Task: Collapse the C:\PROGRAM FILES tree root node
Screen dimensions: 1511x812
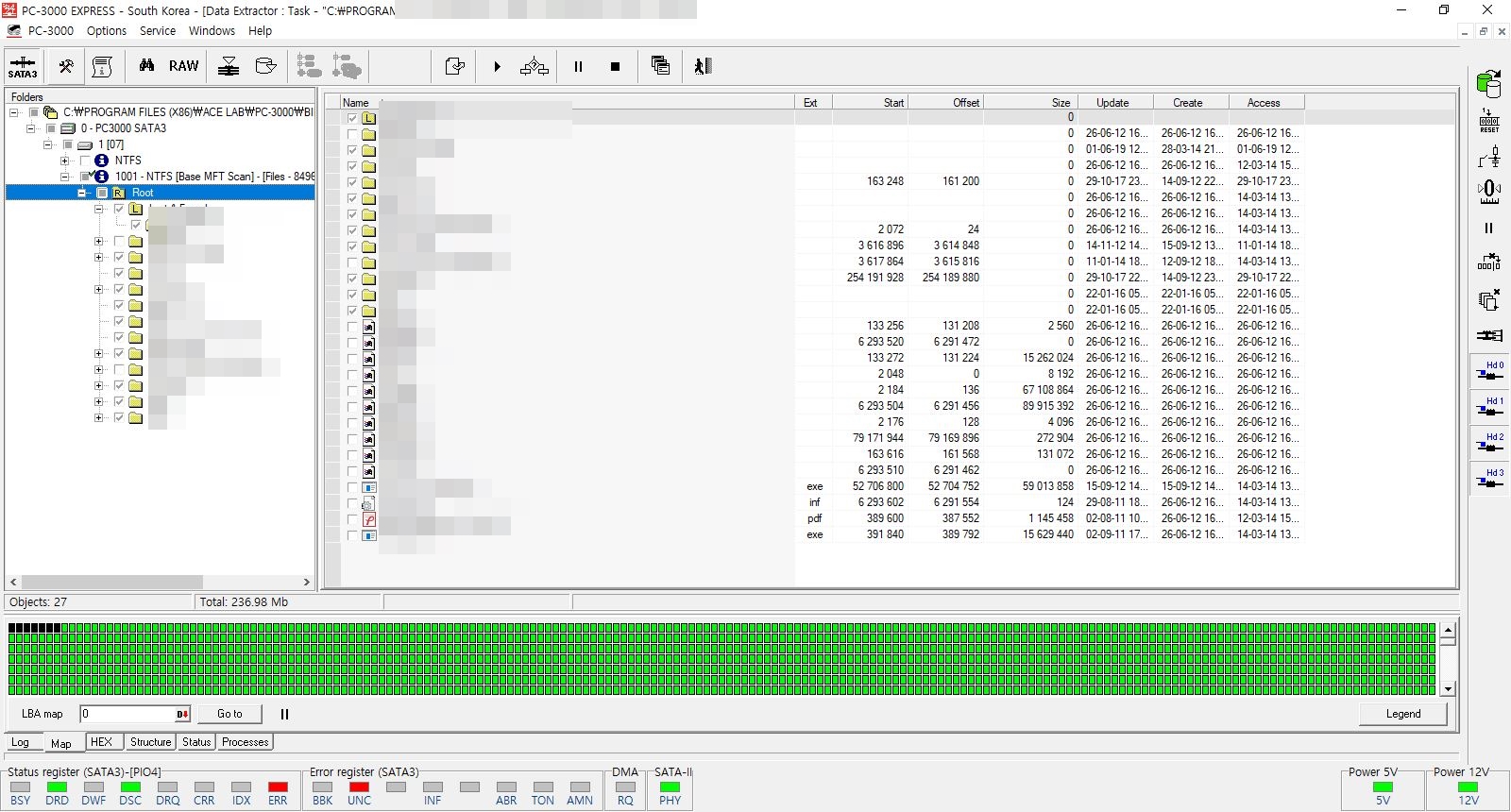Action: 14,112
